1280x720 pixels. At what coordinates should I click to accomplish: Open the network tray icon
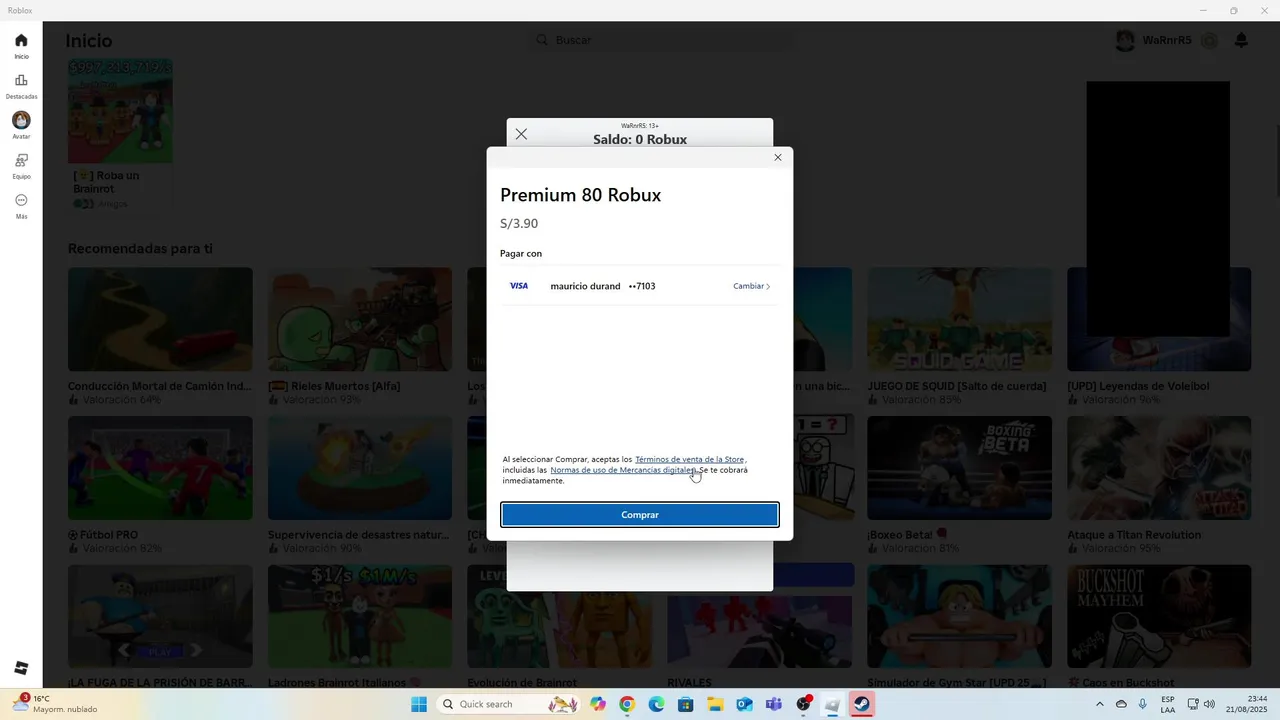[1191, 704]
